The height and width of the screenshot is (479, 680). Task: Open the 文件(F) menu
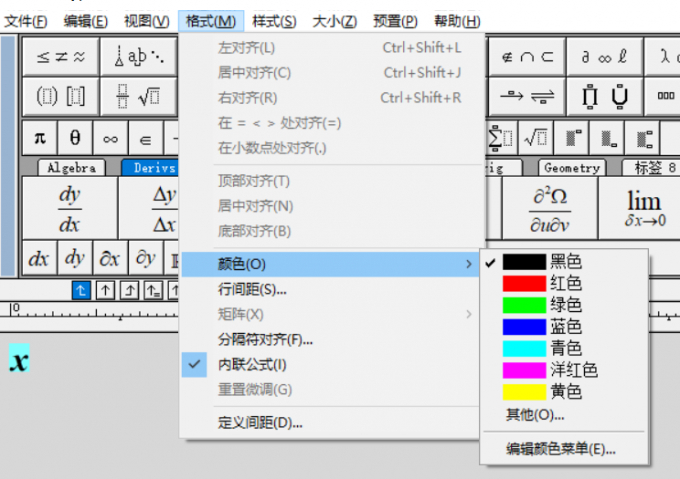point(26,21)
